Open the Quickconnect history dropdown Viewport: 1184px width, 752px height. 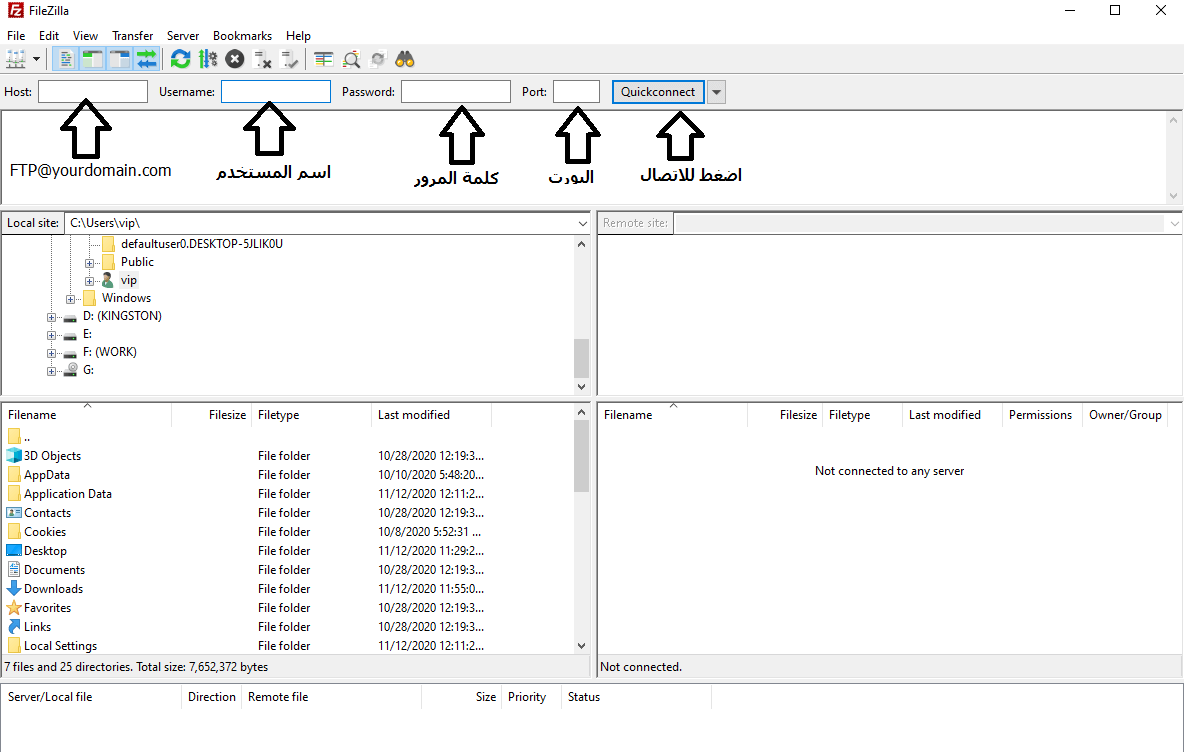[717, 92]
